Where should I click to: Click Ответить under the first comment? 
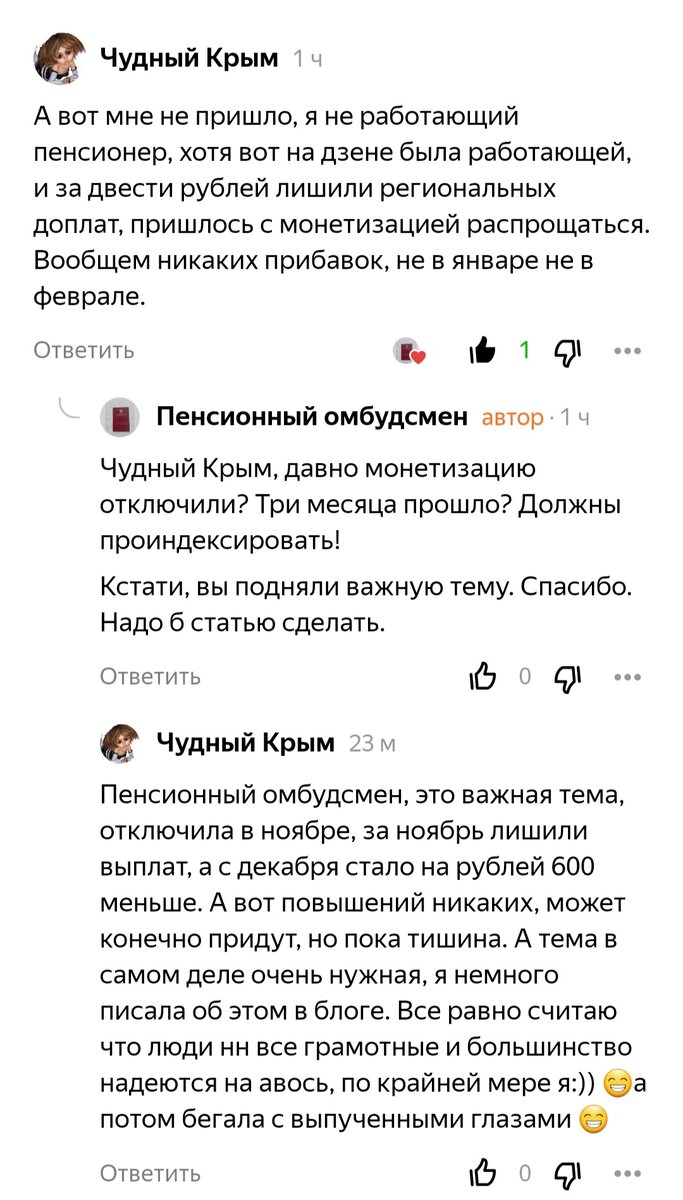[83, 350]
